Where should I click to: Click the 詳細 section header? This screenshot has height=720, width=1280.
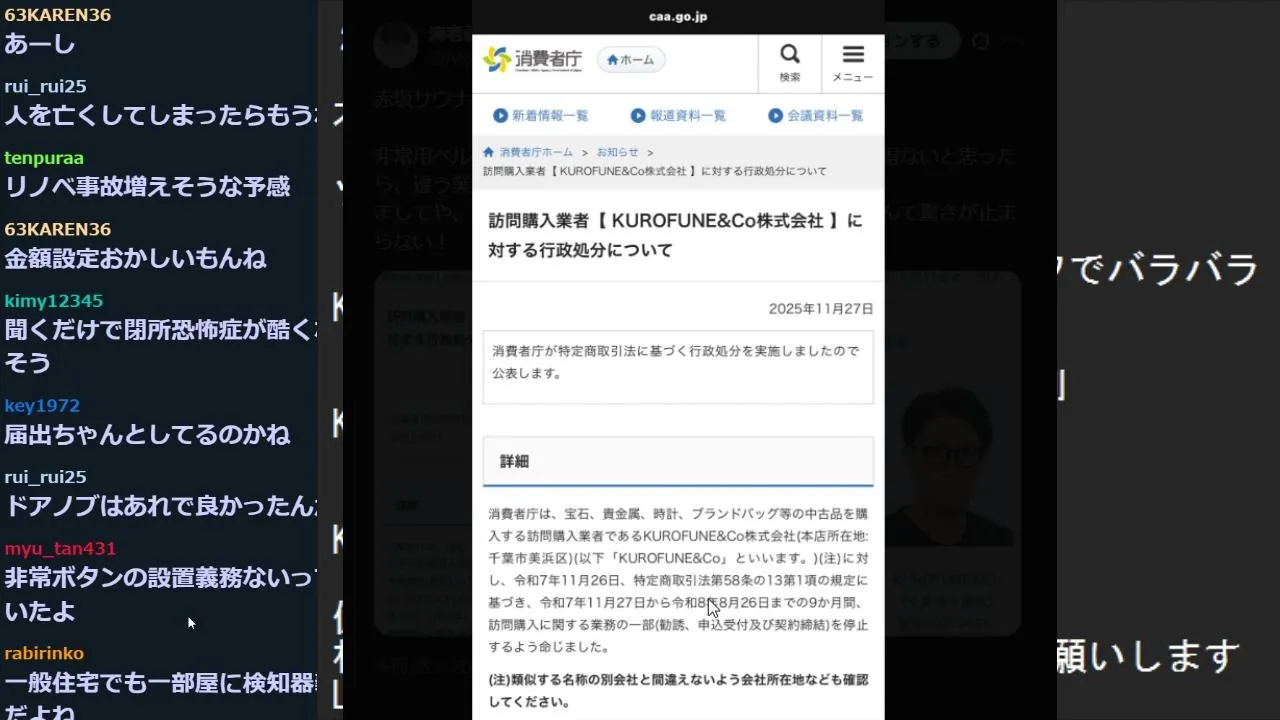click(x=678, y=461)
